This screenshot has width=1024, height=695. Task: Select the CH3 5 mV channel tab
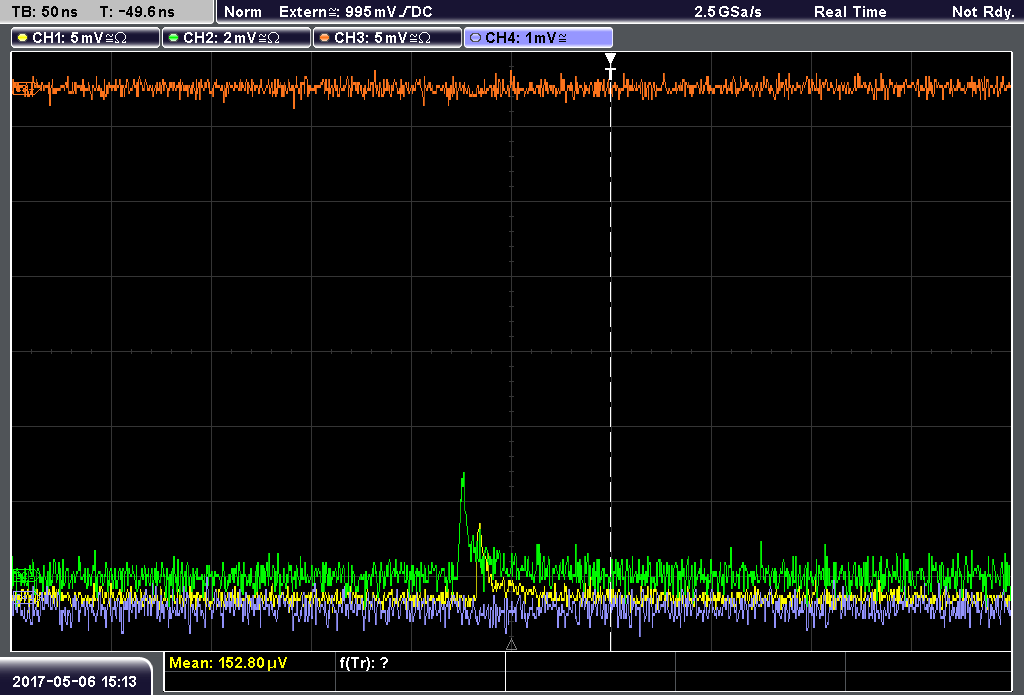click(x=387, y=38)
